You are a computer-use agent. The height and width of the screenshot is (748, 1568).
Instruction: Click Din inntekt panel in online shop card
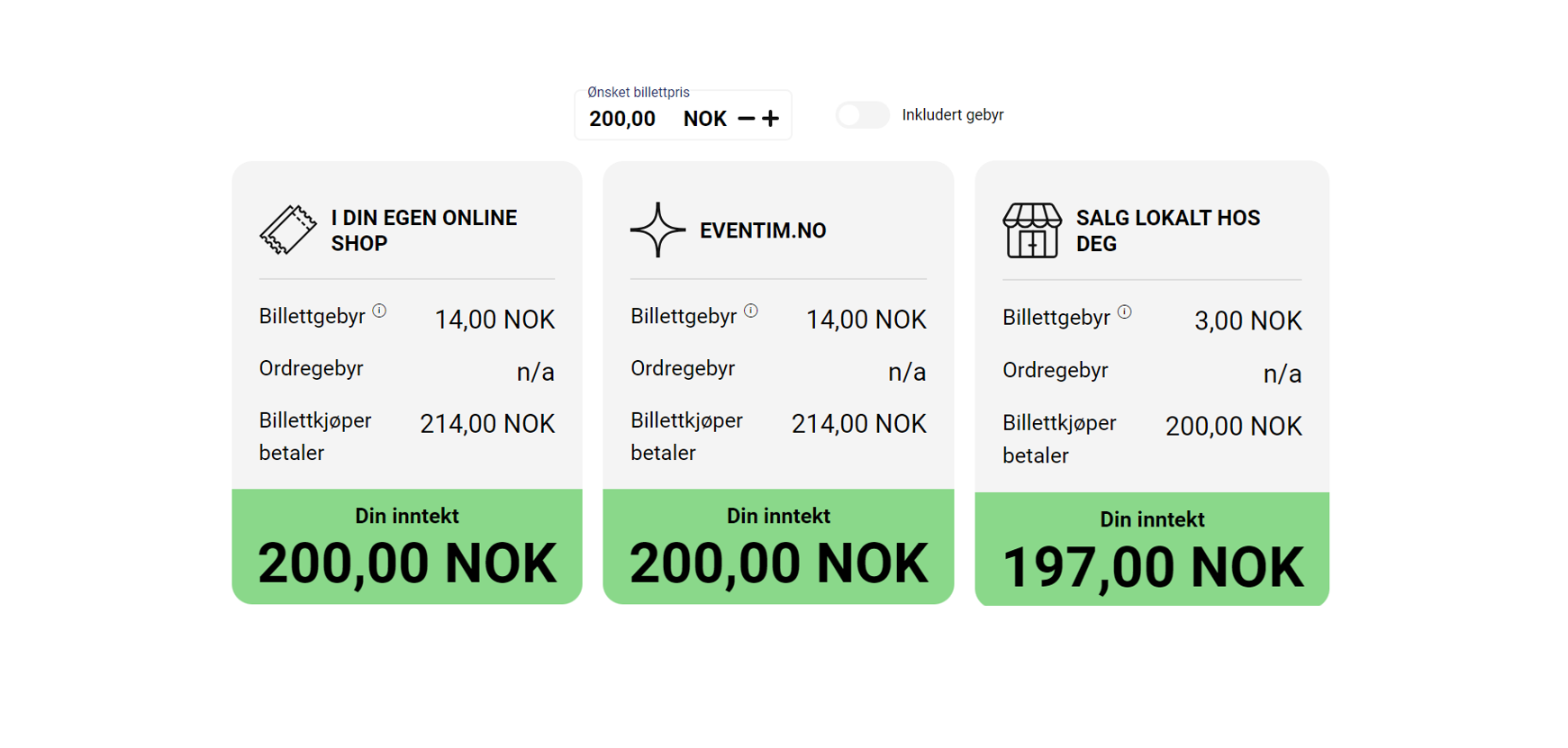click(407, 546)
